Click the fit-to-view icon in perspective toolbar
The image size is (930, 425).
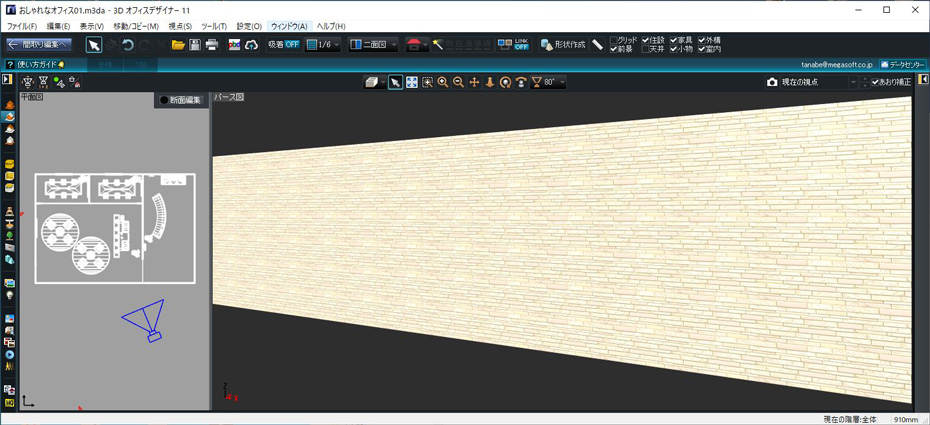[x=411, y=82]
